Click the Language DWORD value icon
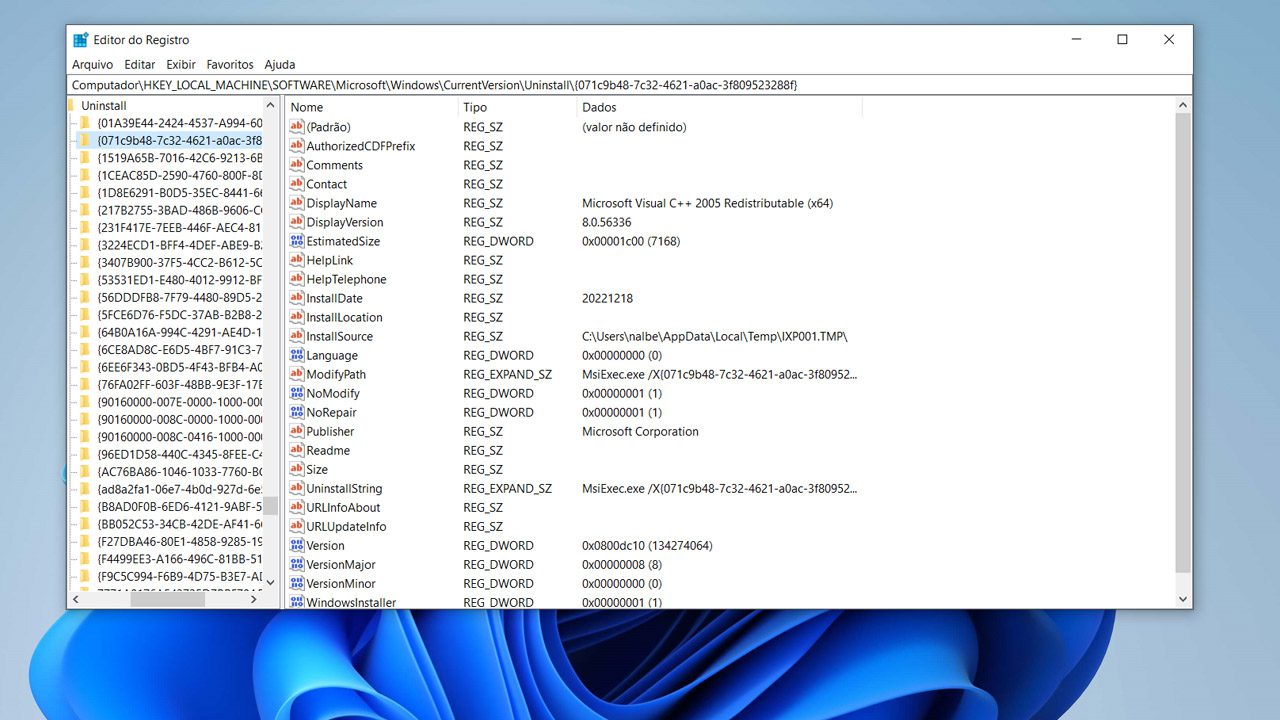This screenshot has height=720, width=1280. point(296,355)
